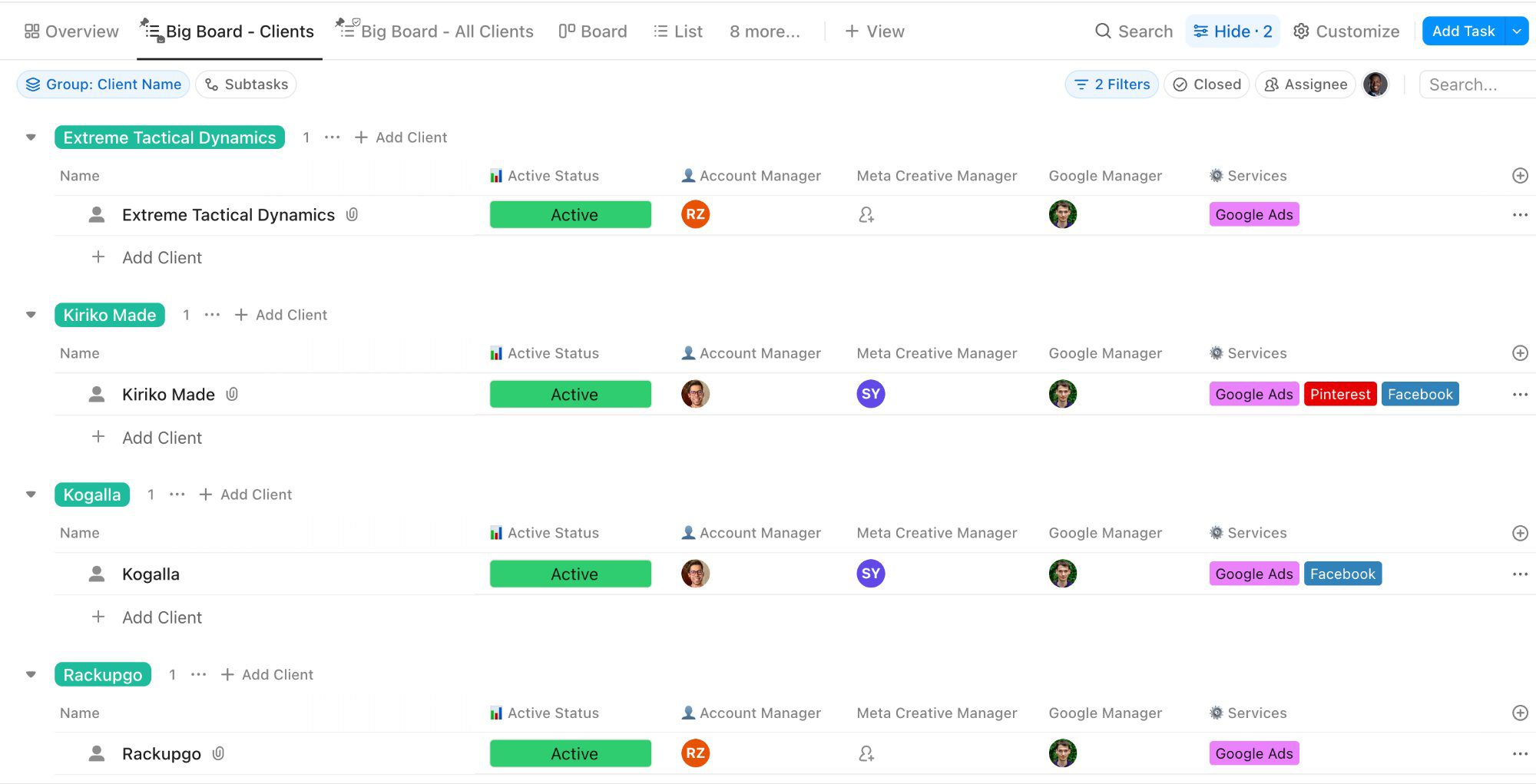This screenshot has width=1536, height=784.
Task: Open the Search with the magnifier icon
Action: click(x=1134, y=31)
